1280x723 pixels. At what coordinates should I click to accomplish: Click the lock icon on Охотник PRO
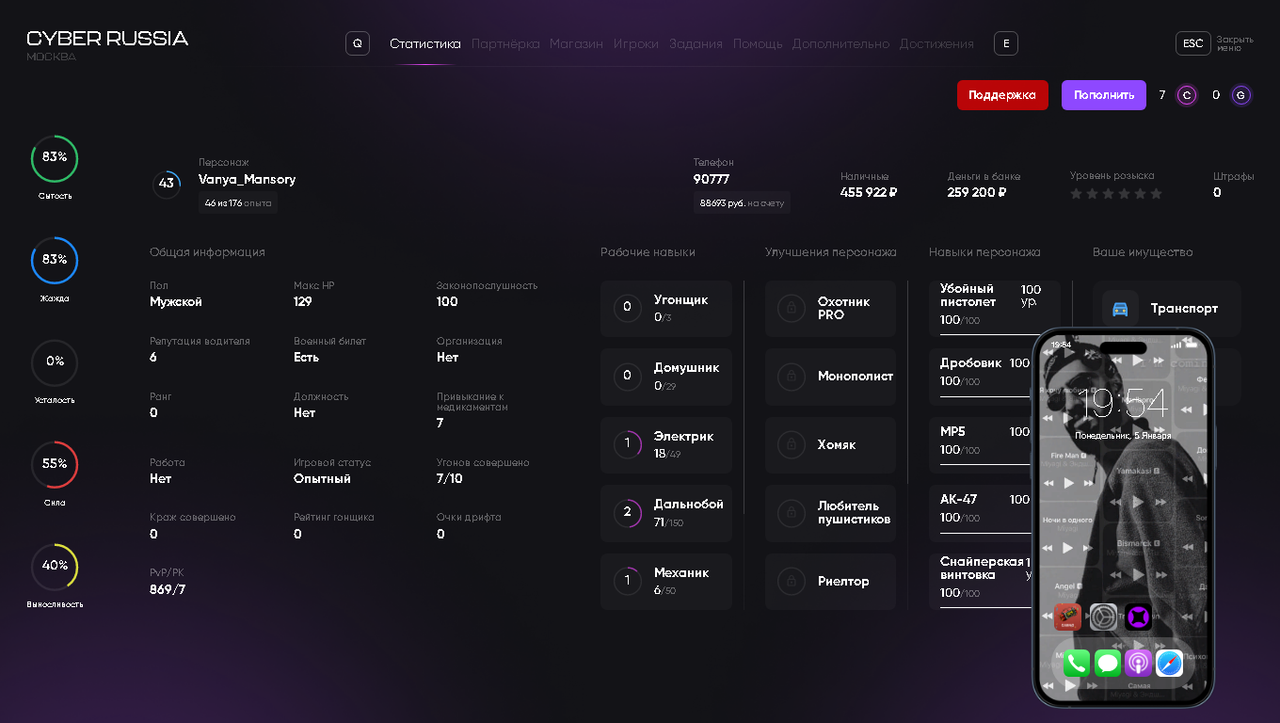(792, 308)
